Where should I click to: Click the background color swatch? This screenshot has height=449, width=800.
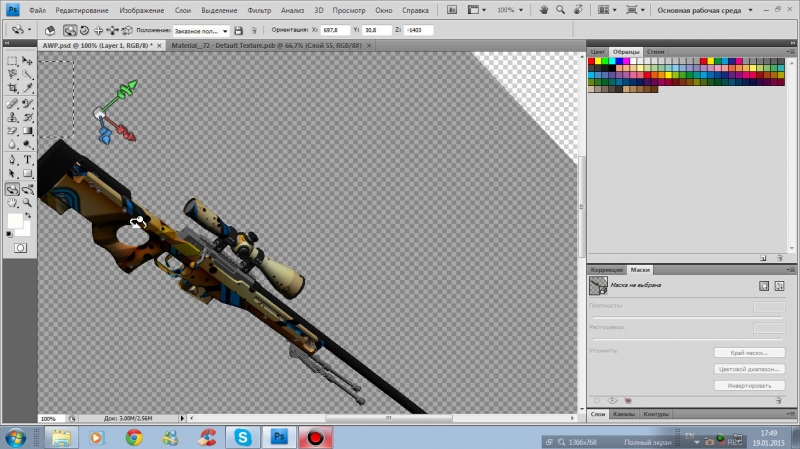coord(25,231)
